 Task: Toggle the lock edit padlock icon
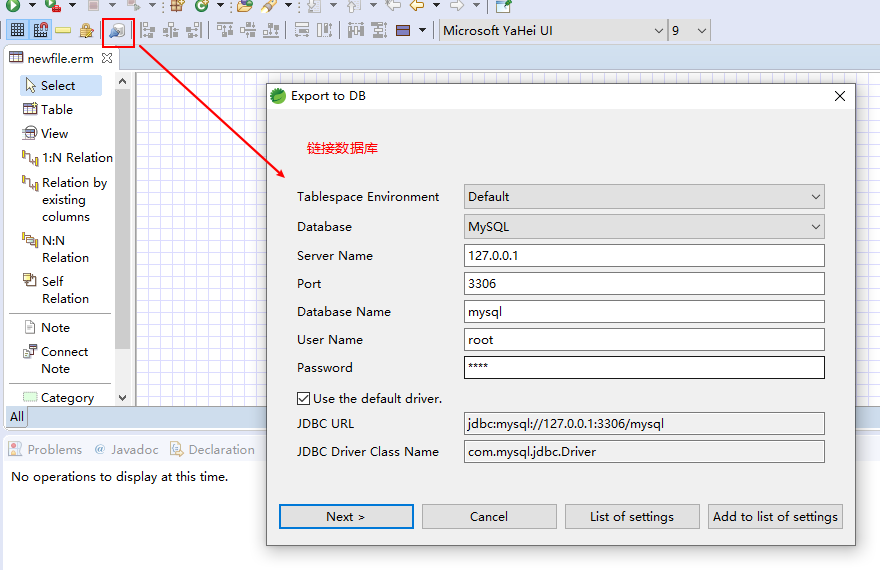click(x=86, y=30)
